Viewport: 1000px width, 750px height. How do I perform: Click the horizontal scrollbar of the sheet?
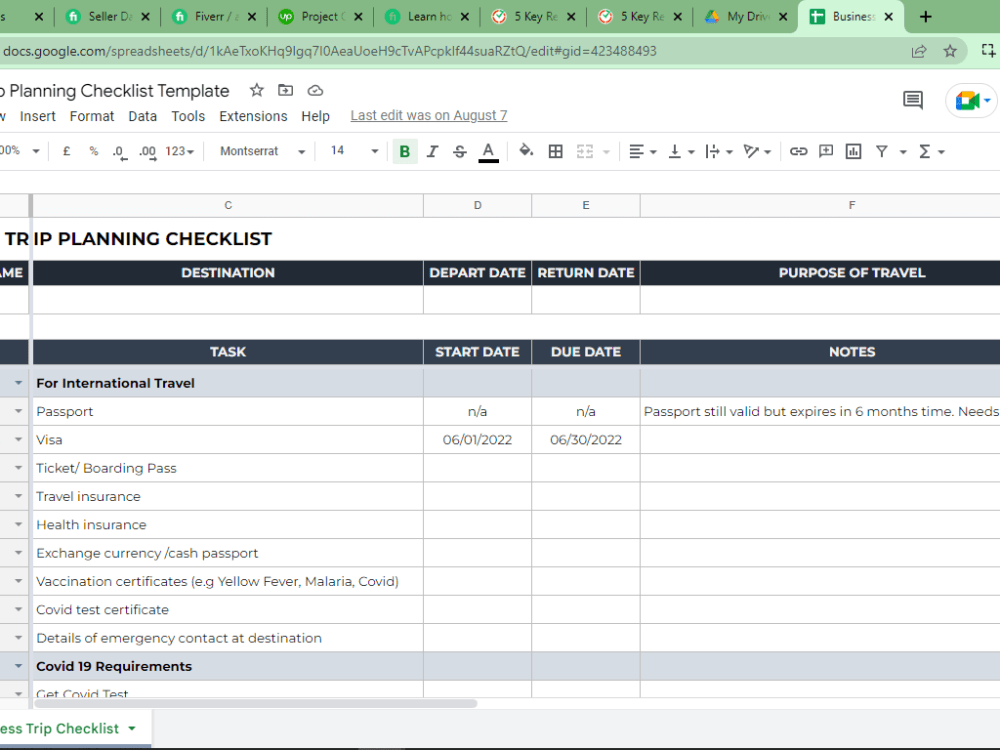click(256, 703)
